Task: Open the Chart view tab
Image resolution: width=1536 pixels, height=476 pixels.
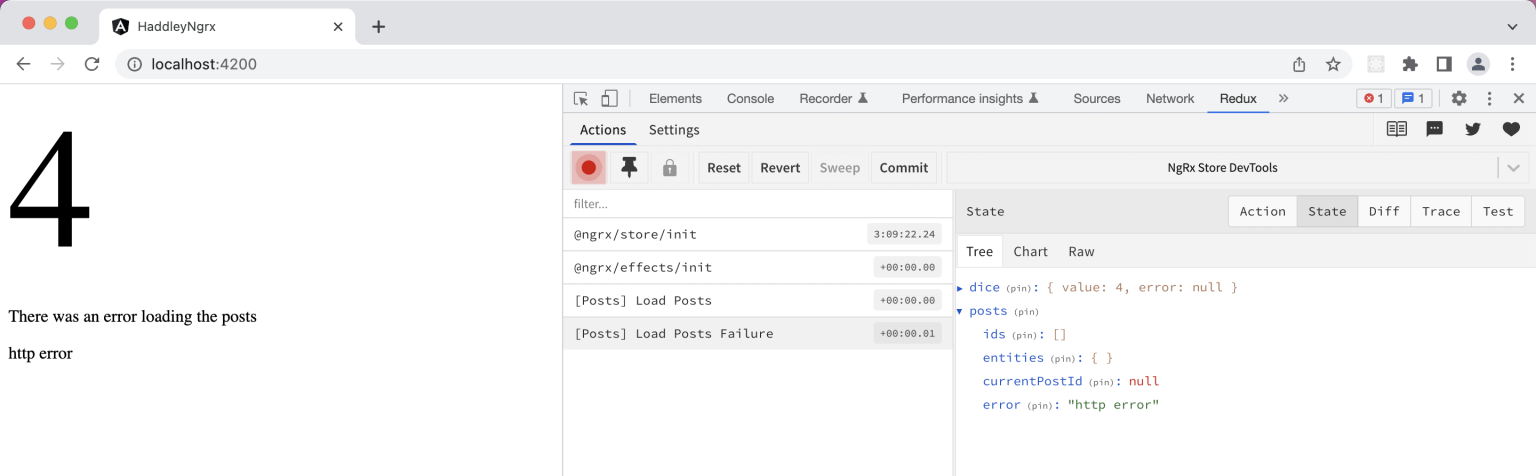Action: (1030, 252)
